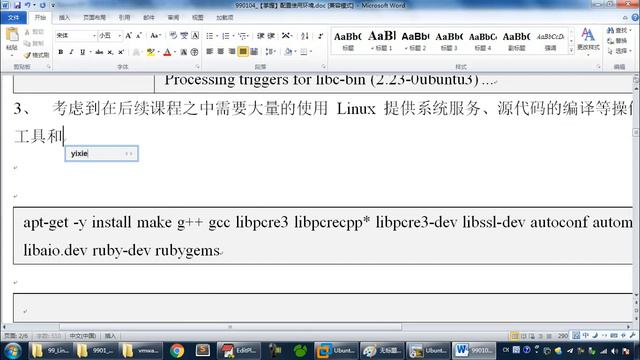Toggle Bold formatting

tap(60, 52)
